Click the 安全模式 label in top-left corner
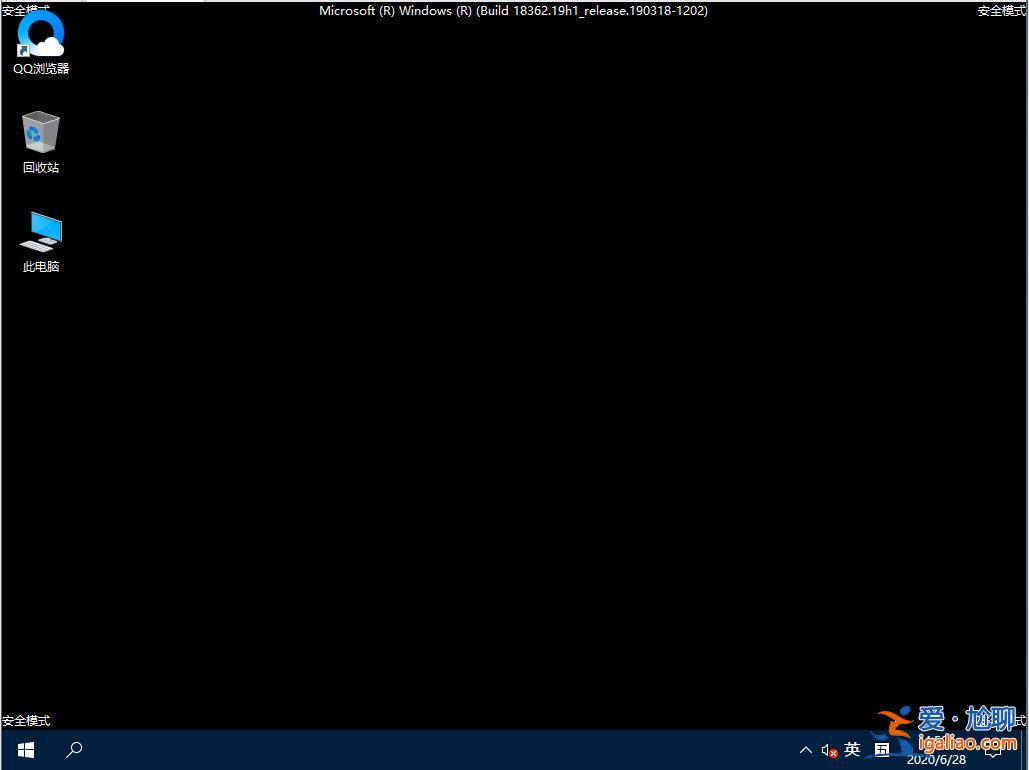This screenshot has width=1029, height=770. (27, 10)
